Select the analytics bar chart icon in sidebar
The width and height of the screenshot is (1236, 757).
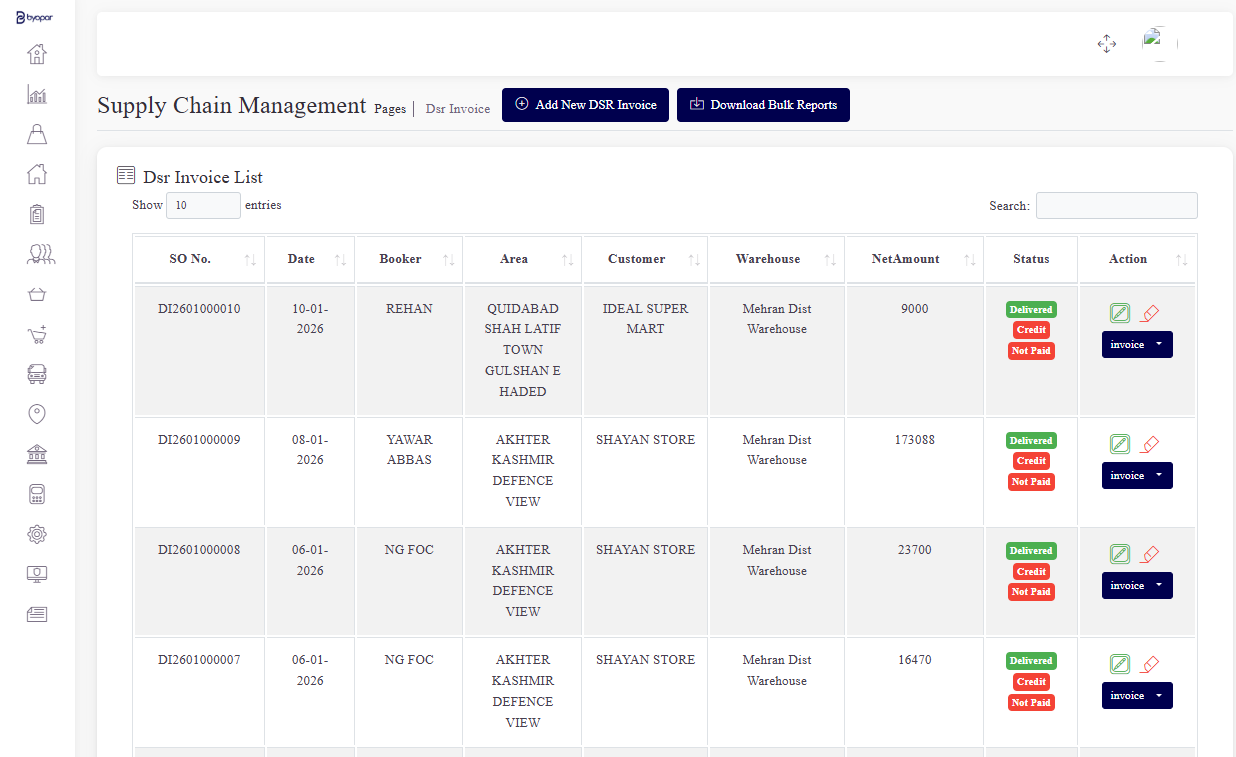37,94
